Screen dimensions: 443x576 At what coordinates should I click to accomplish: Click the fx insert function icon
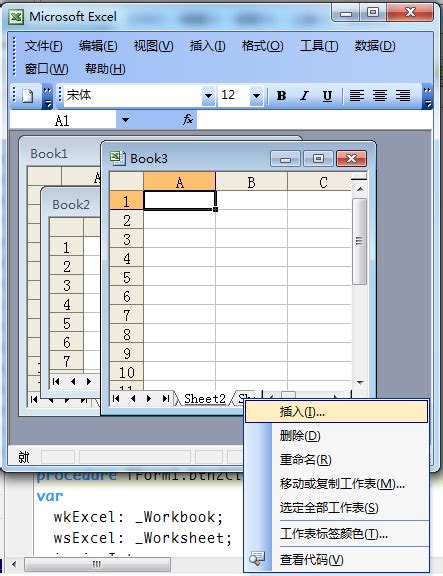[188, 119]
